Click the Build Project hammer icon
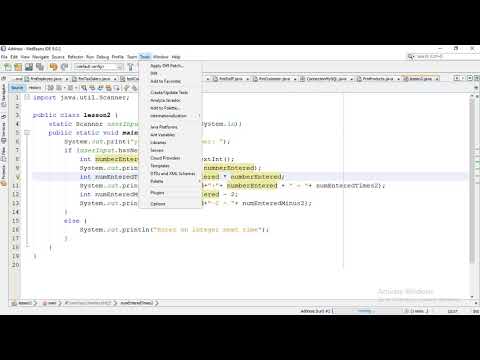The image size is (480, 360). (131, 67)
